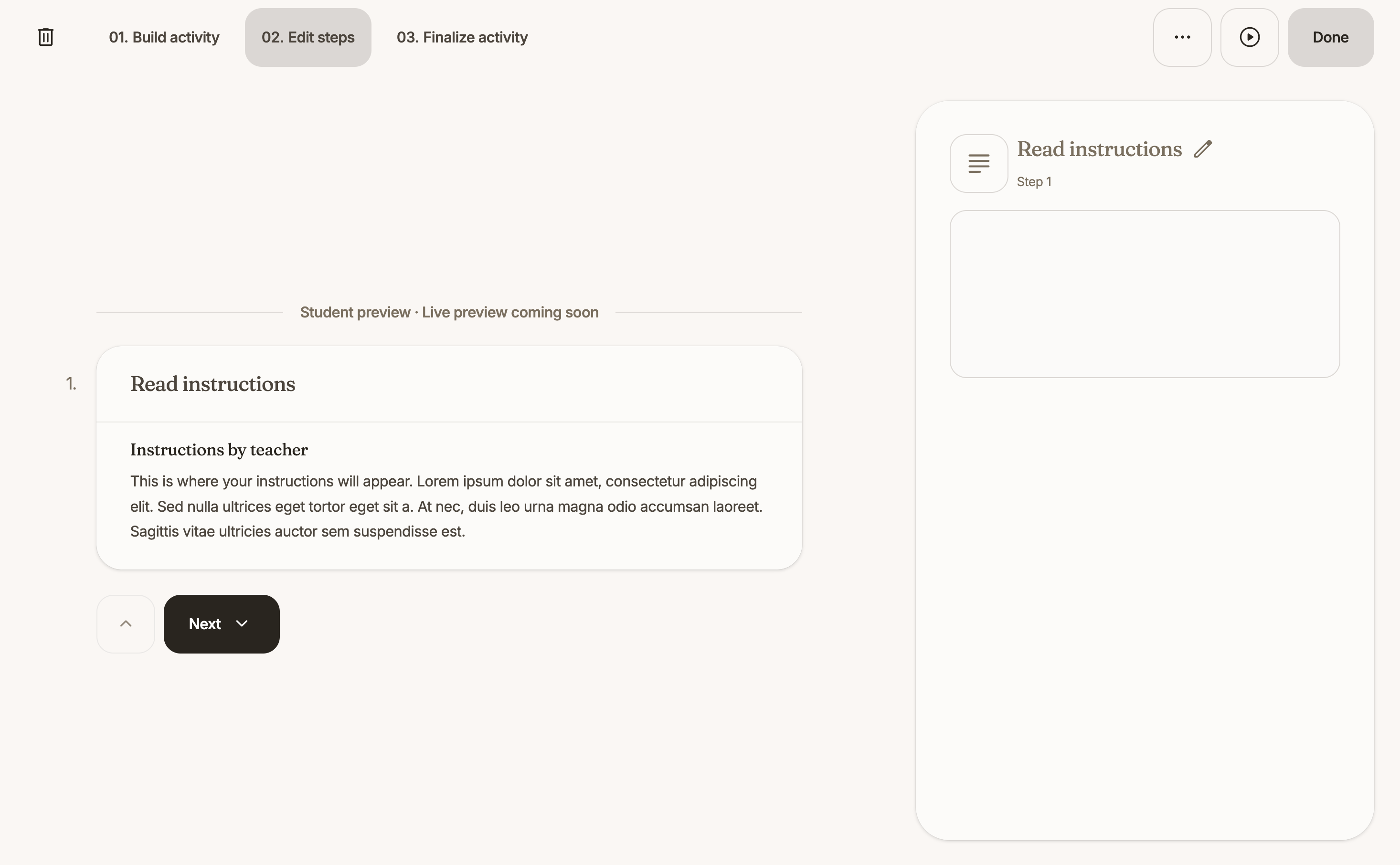Click the pencil edit title icon
1400x865 pixels.
[x=1203, y=149]
